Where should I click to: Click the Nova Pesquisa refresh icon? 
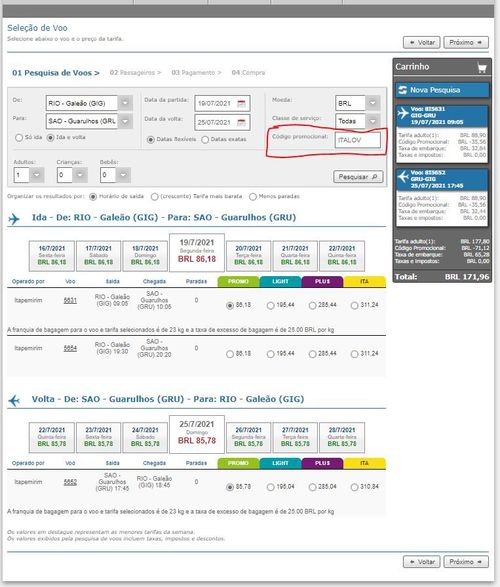pos(403,90)
